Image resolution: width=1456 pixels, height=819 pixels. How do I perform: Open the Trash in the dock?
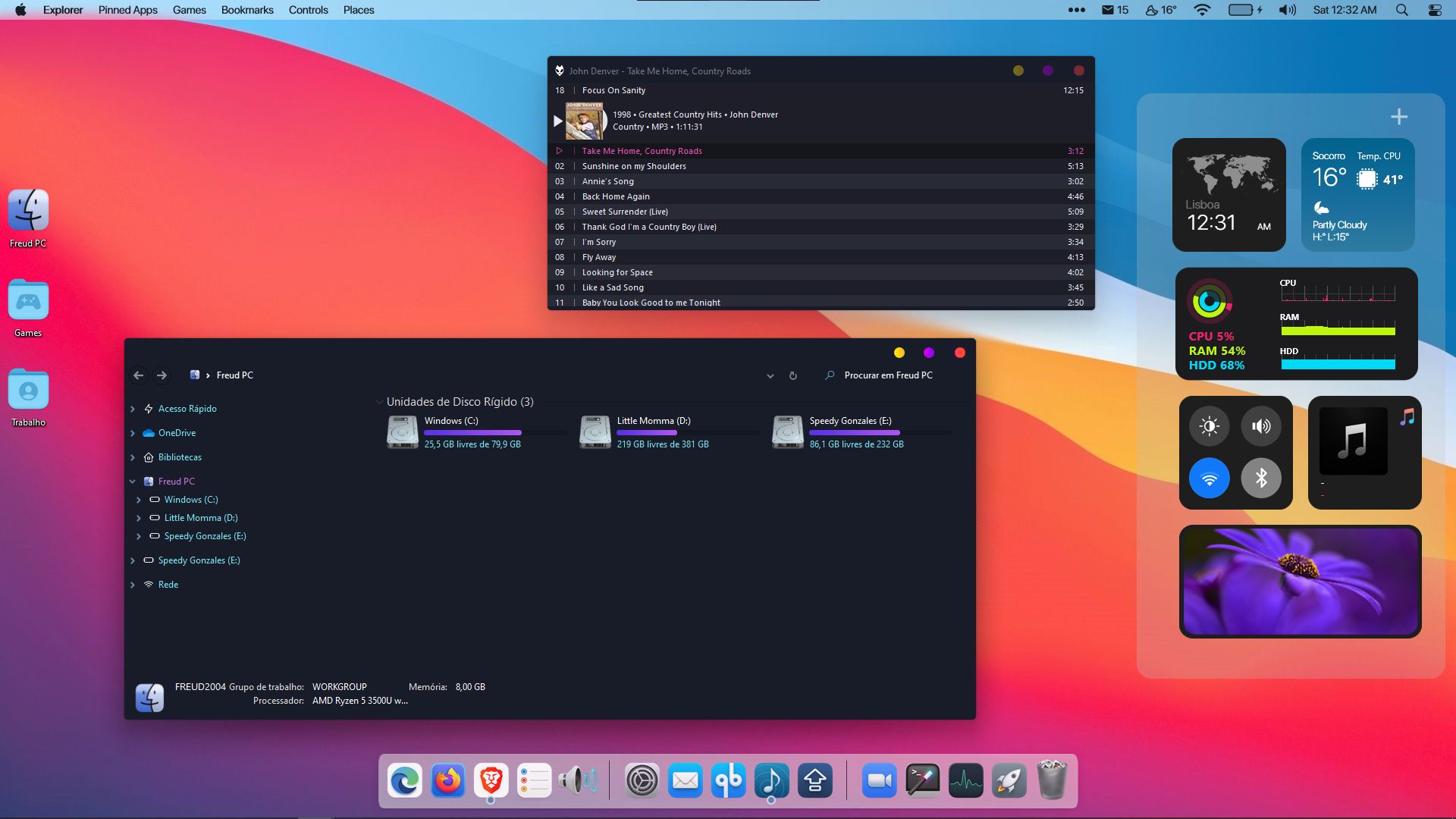pos(1052,780)
